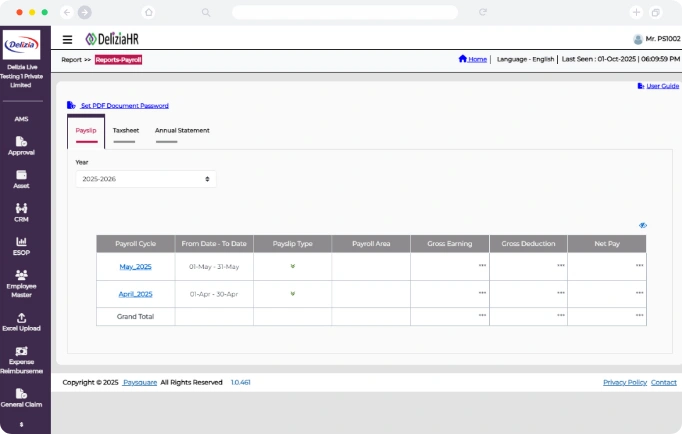682x434 pixels.
Task: Open the Excel Upload icon
Action: pos(21,317)
